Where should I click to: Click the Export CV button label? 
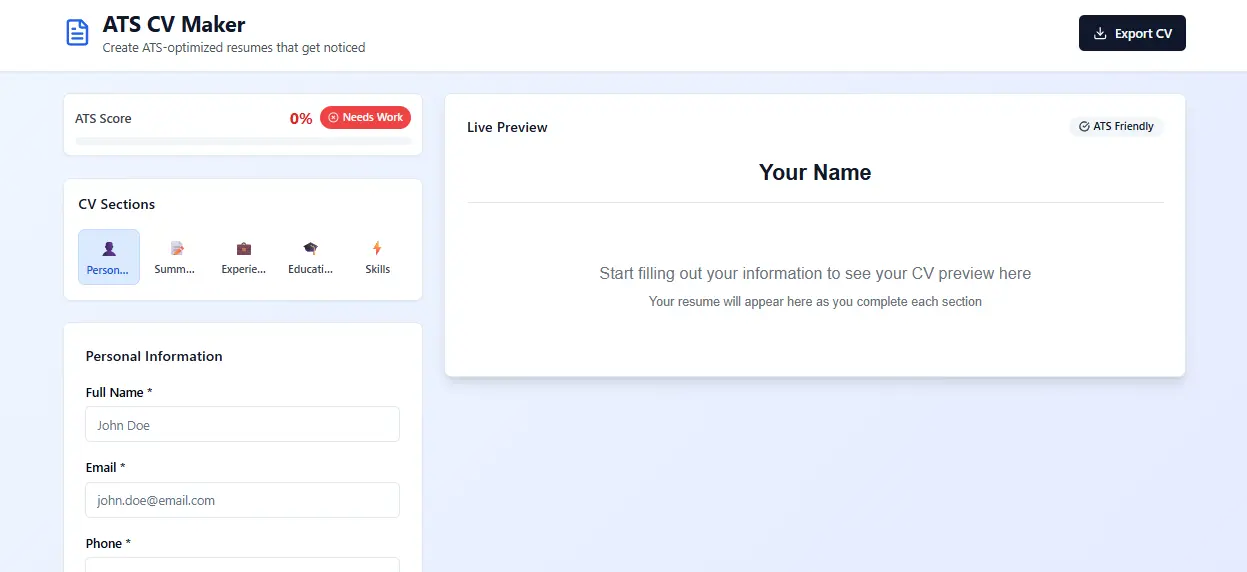tap(1143, 33)
